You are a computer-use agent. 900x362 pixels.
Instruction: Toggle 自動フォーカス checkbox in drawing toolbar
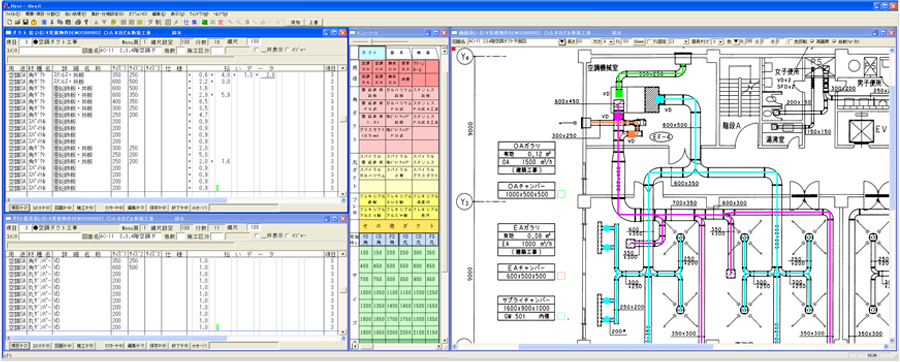pyautogui.click(x=835, y=42)
